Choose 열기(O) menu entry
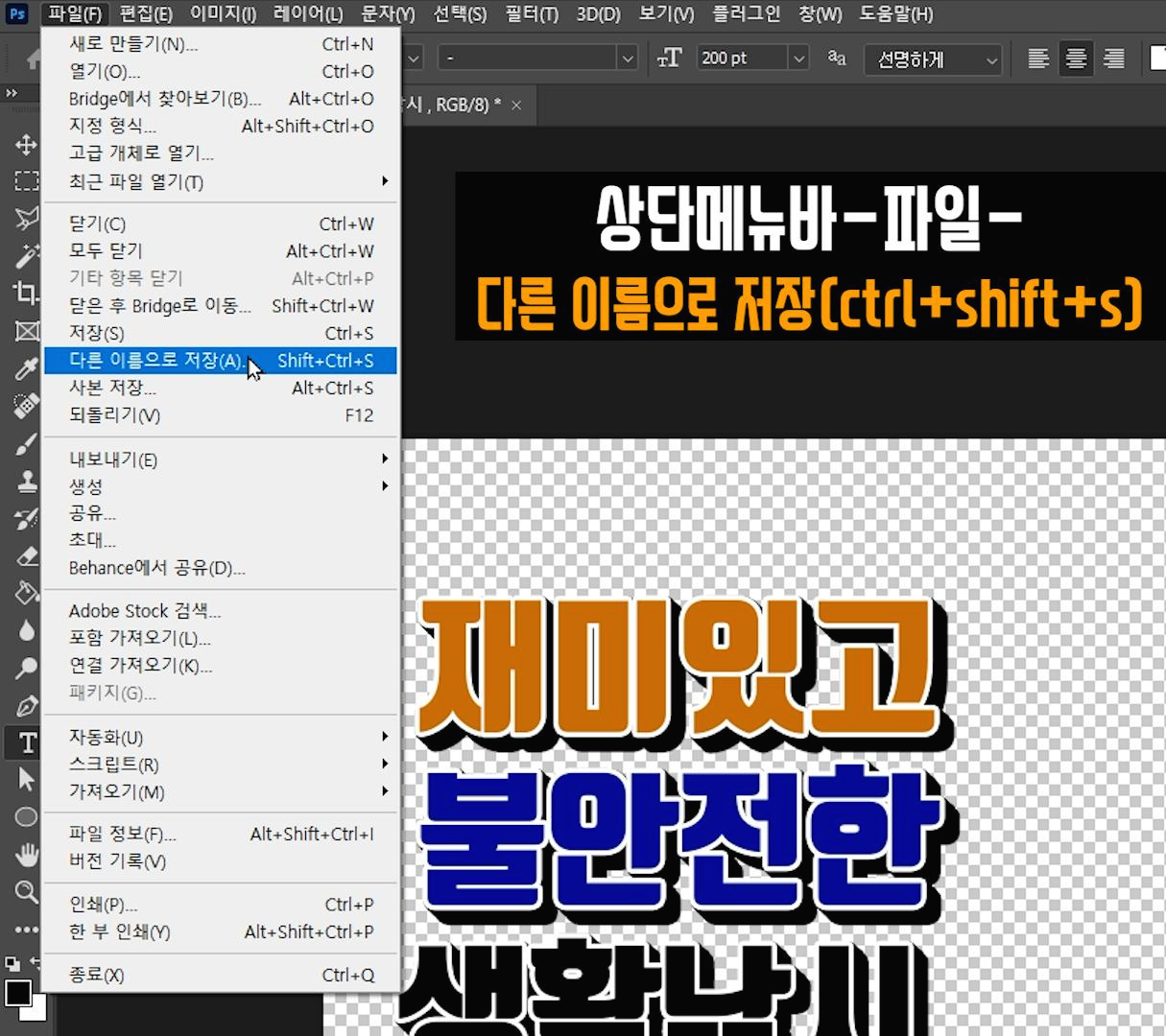The width and height of the screenshot is (1166, 1036). click(x=220, y=71)
